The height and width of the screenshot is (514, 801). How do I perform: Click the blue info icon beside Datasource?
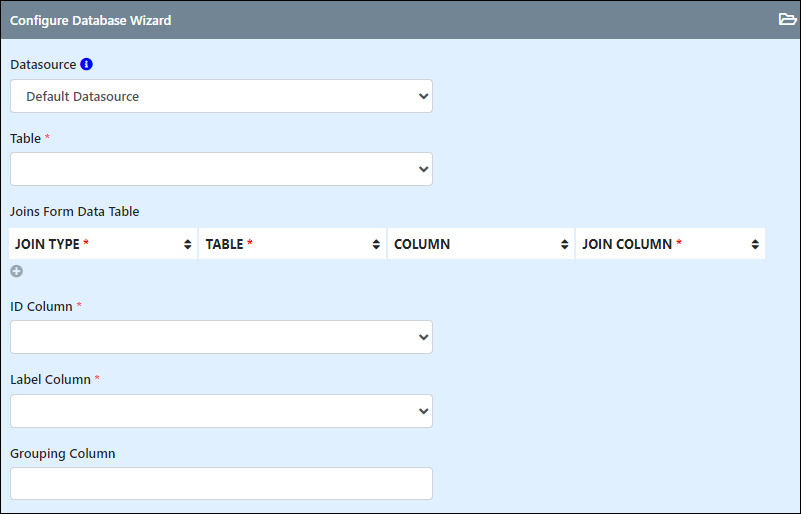pyautogui.click(x=86, y=64)
